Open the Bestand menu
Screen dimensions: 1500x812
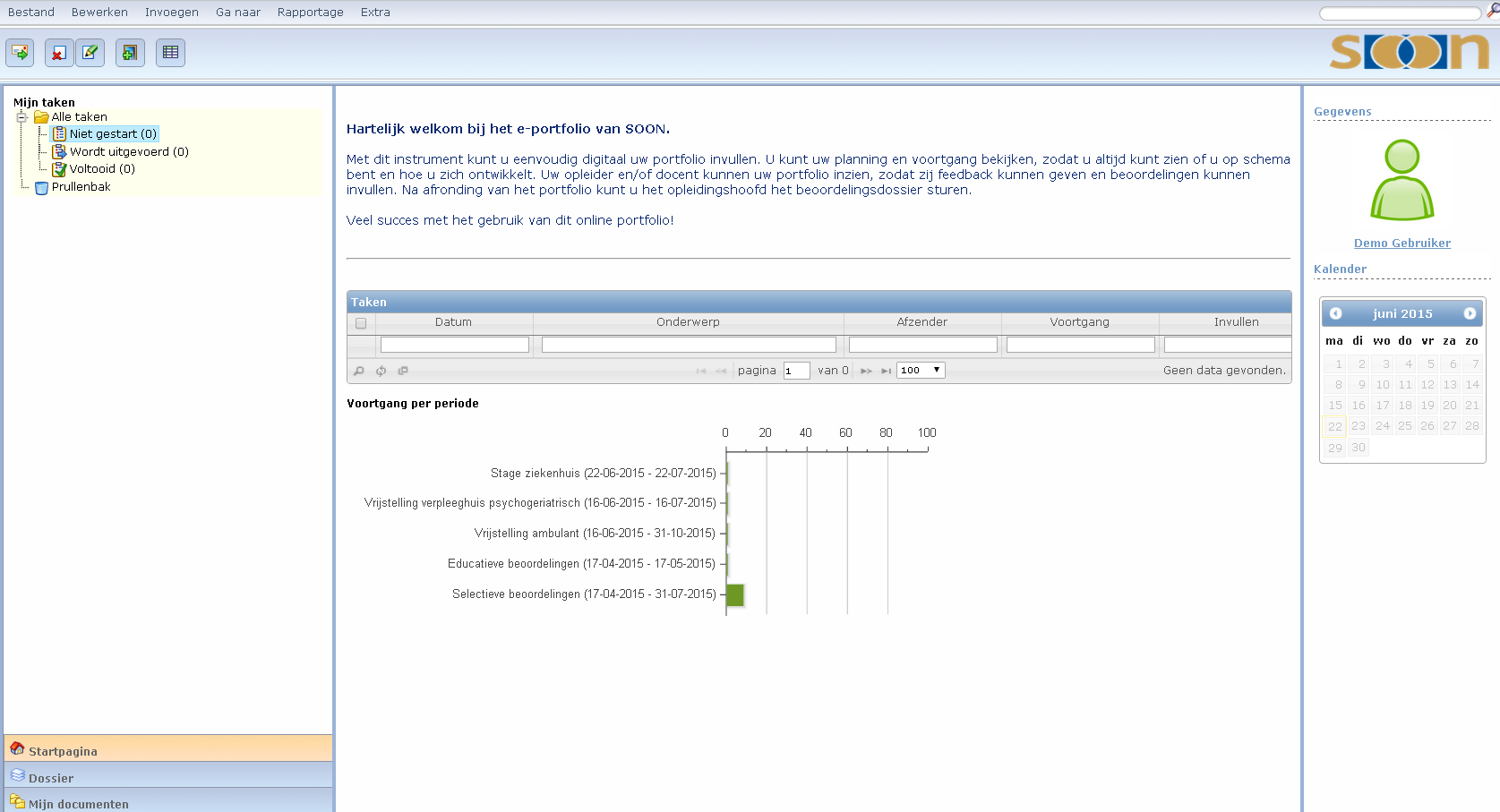coord(31,13)
